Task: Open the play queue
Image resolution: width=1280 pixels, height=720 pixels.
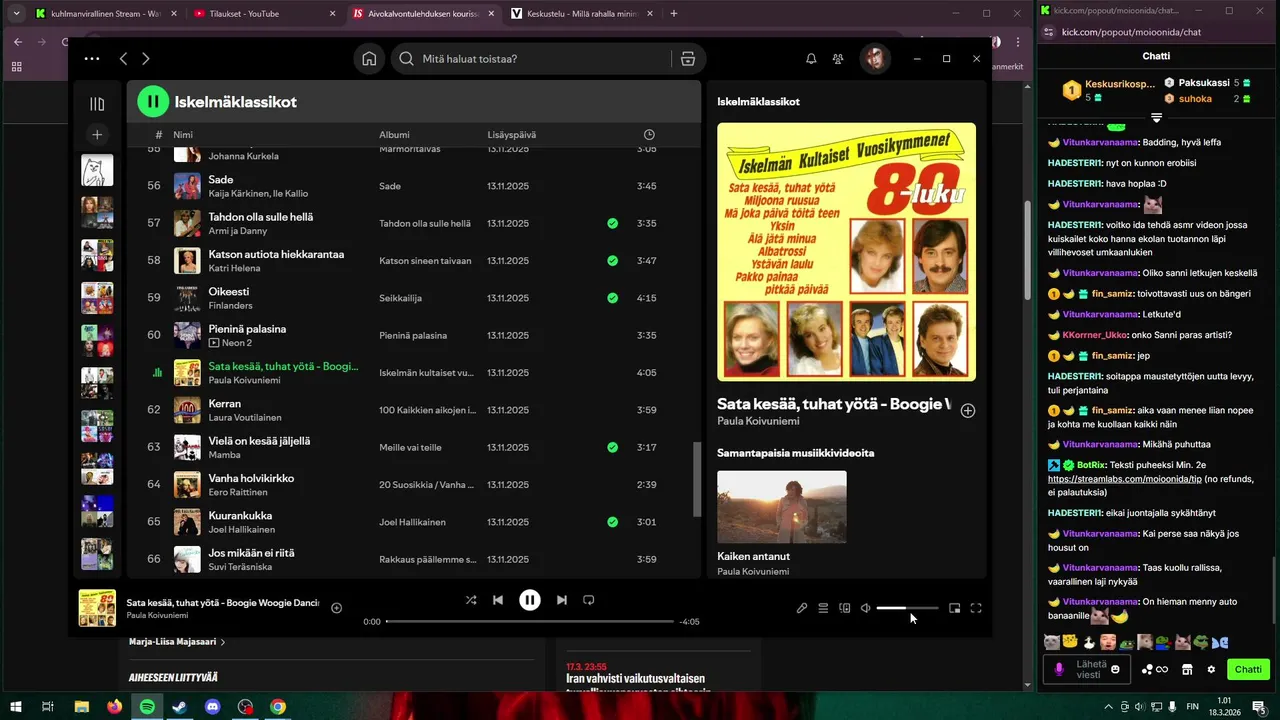Action: point(823,608)
